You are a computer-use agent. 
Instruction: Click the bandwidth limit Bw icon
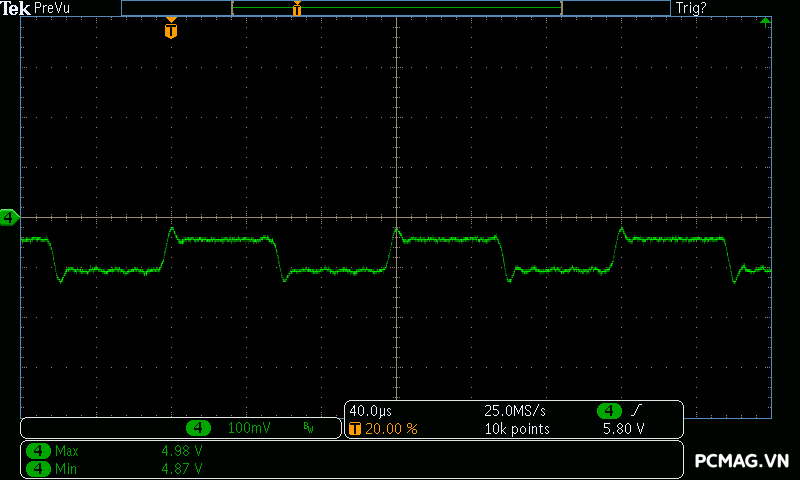pyautogui.click(x=308, y=428)
